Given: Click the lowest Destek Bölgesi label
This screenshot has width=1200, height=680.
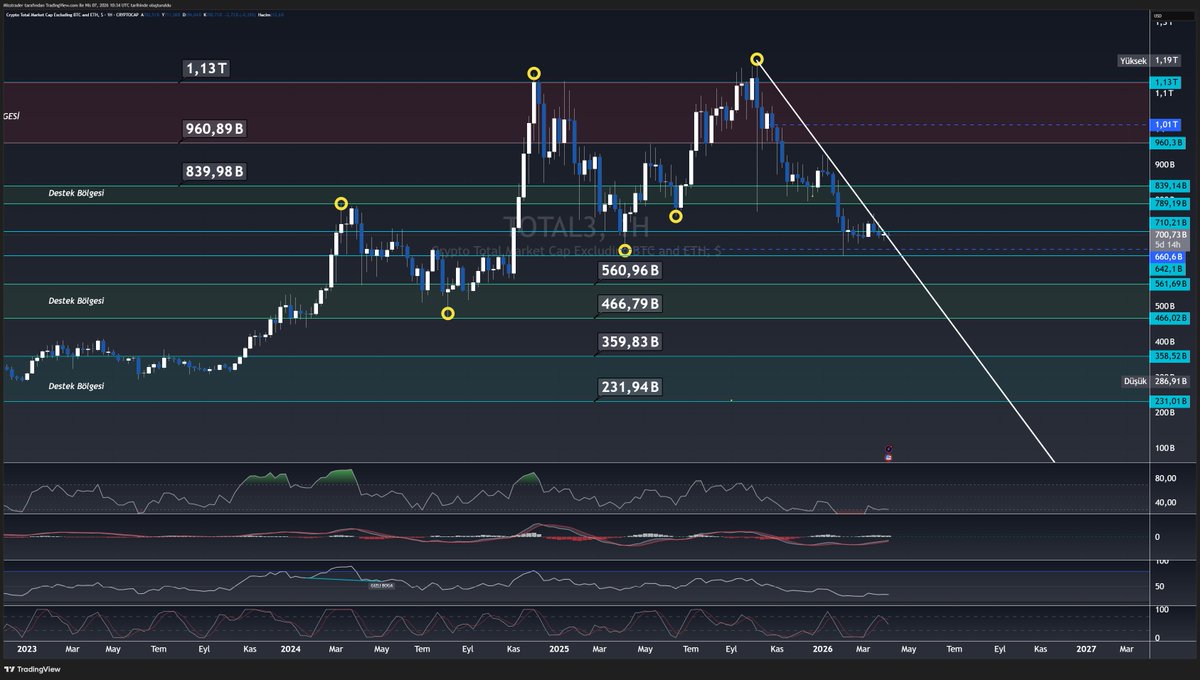Looking at the screenshot, I should click(x=76, y=385).
